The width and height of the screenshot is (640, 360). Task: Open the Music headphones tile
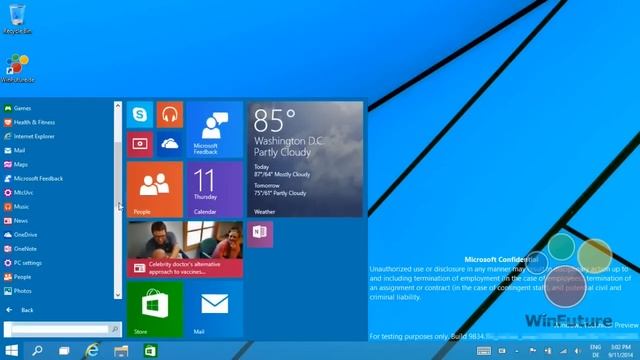point(170,115)
